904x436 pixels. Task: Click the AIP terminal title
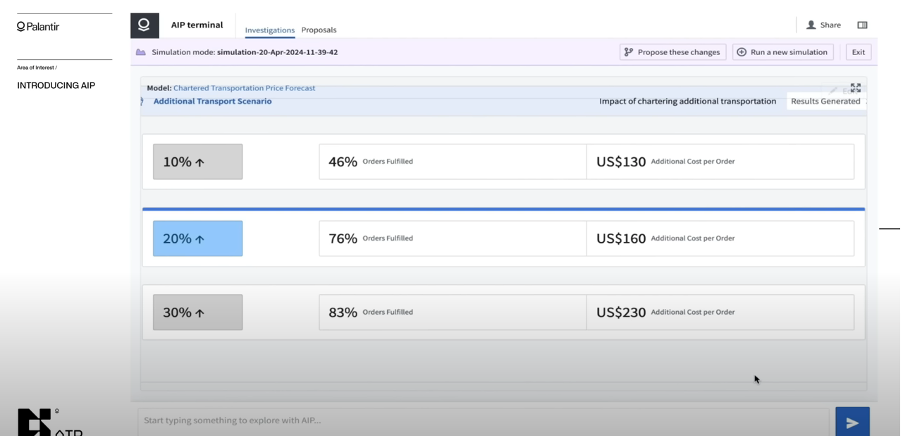click(197, 25)
